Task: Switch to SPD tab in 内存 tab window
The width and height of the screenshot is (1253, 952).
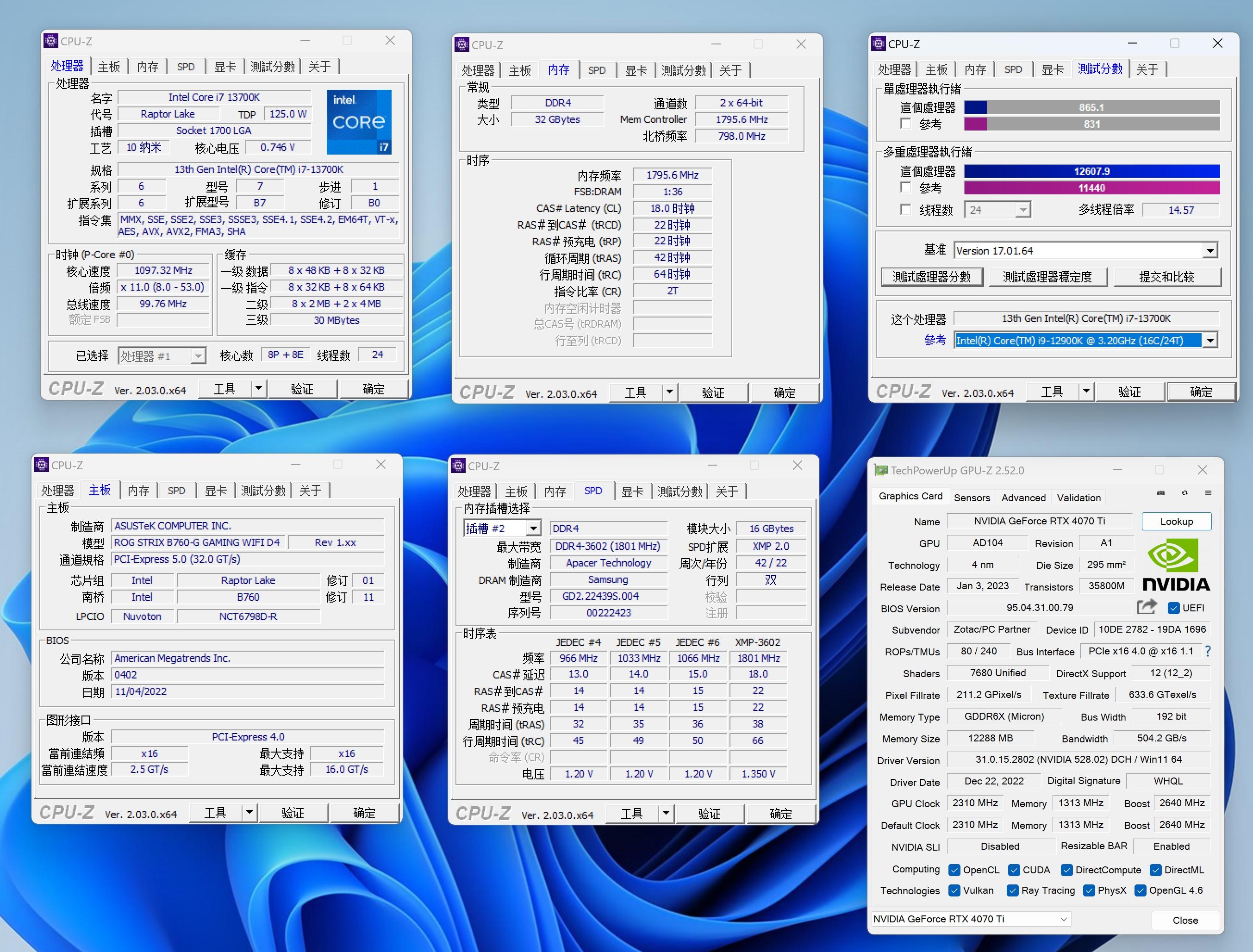Action: (597, 70)
